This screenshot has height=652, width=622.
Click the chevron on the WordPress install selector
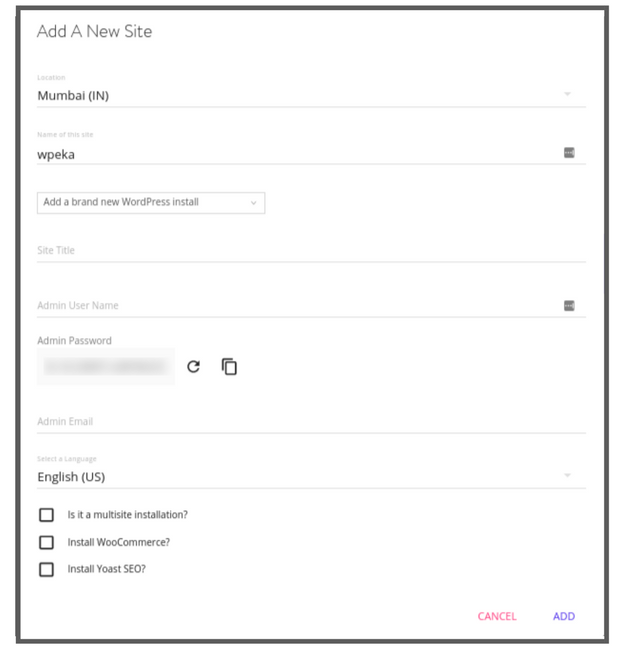254,203
